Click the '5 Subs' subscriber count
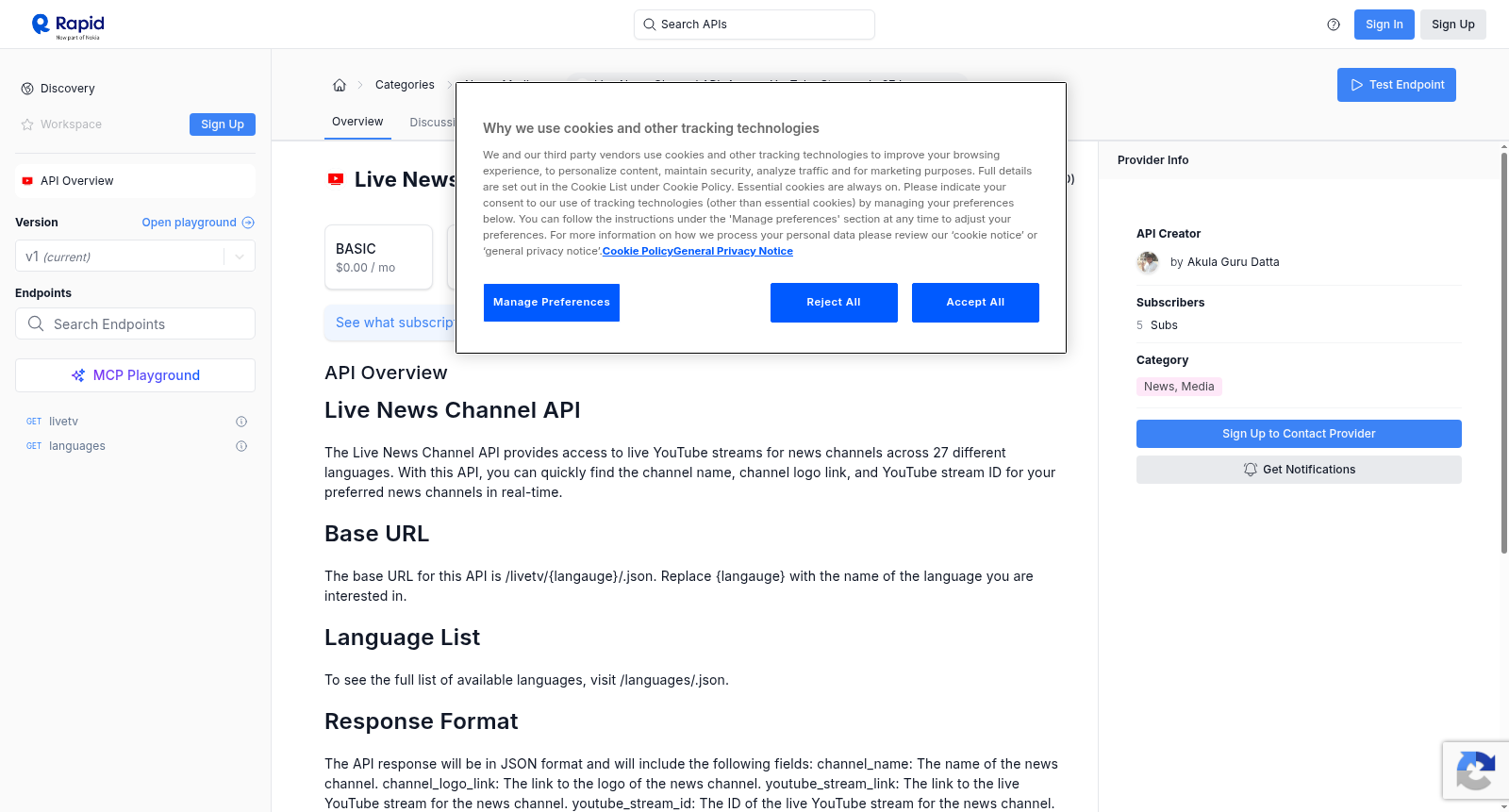This screenshot has width=1509, height=812. [1157, 325]
